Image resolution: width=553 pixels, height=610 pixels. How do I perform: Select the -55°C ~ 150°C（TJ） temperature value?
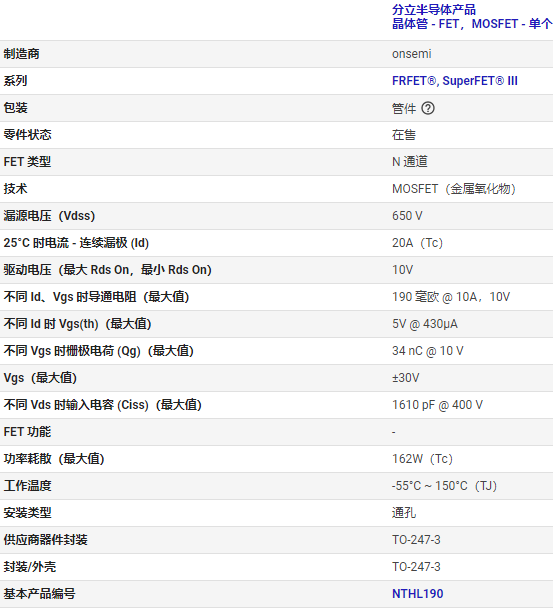pos(444,486)
